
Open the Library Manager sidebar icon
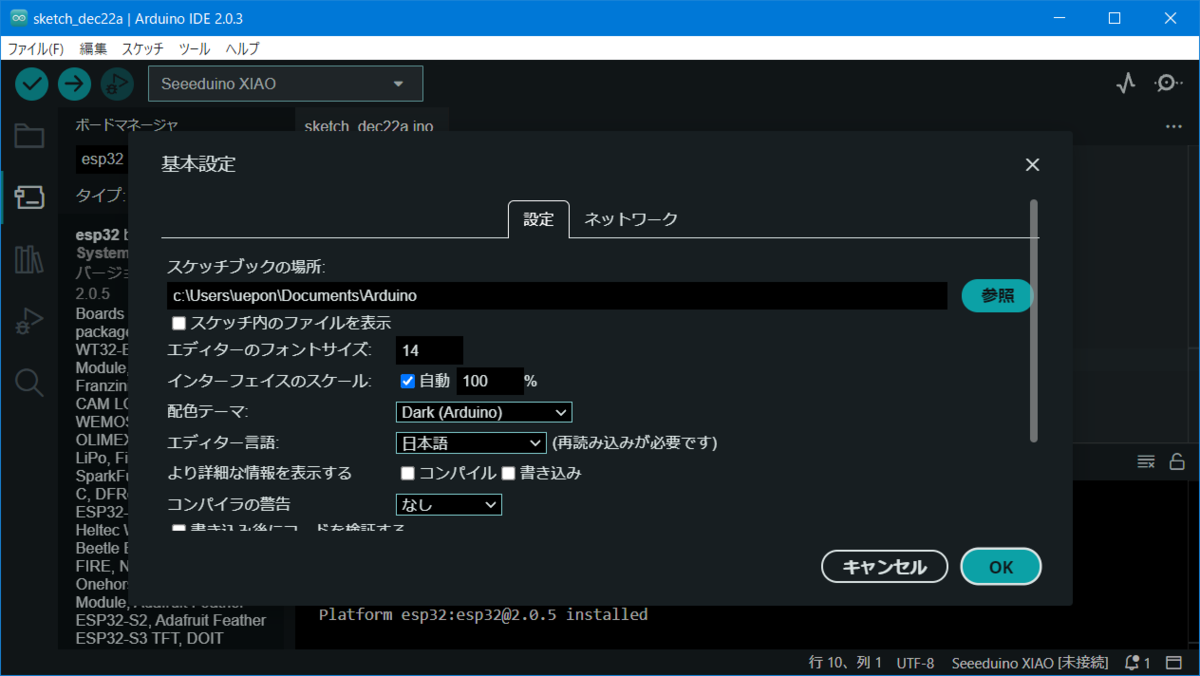(x=29, y=260)
